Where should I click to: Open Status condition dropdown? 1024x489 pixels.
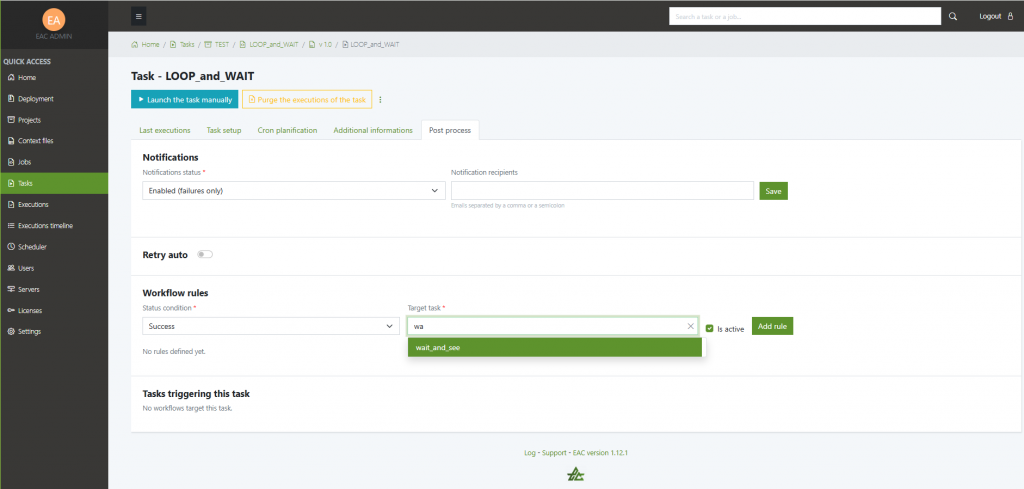[271, 326]
